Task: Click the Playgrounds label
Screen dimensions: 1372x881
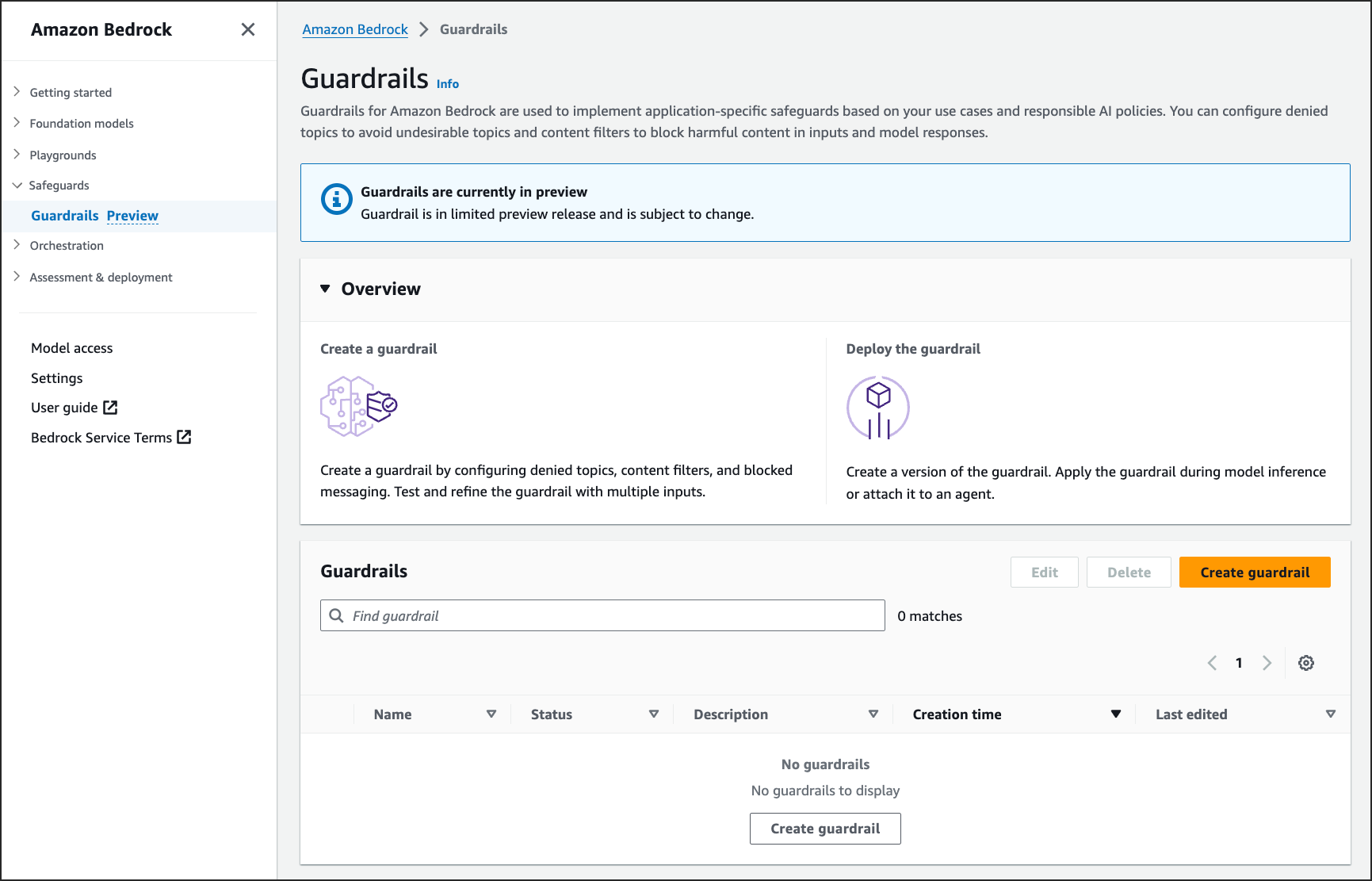Action: click(x=63, y=155)
